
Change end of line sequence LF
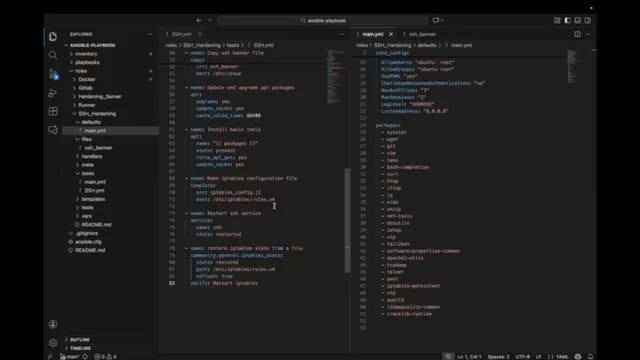538,356
